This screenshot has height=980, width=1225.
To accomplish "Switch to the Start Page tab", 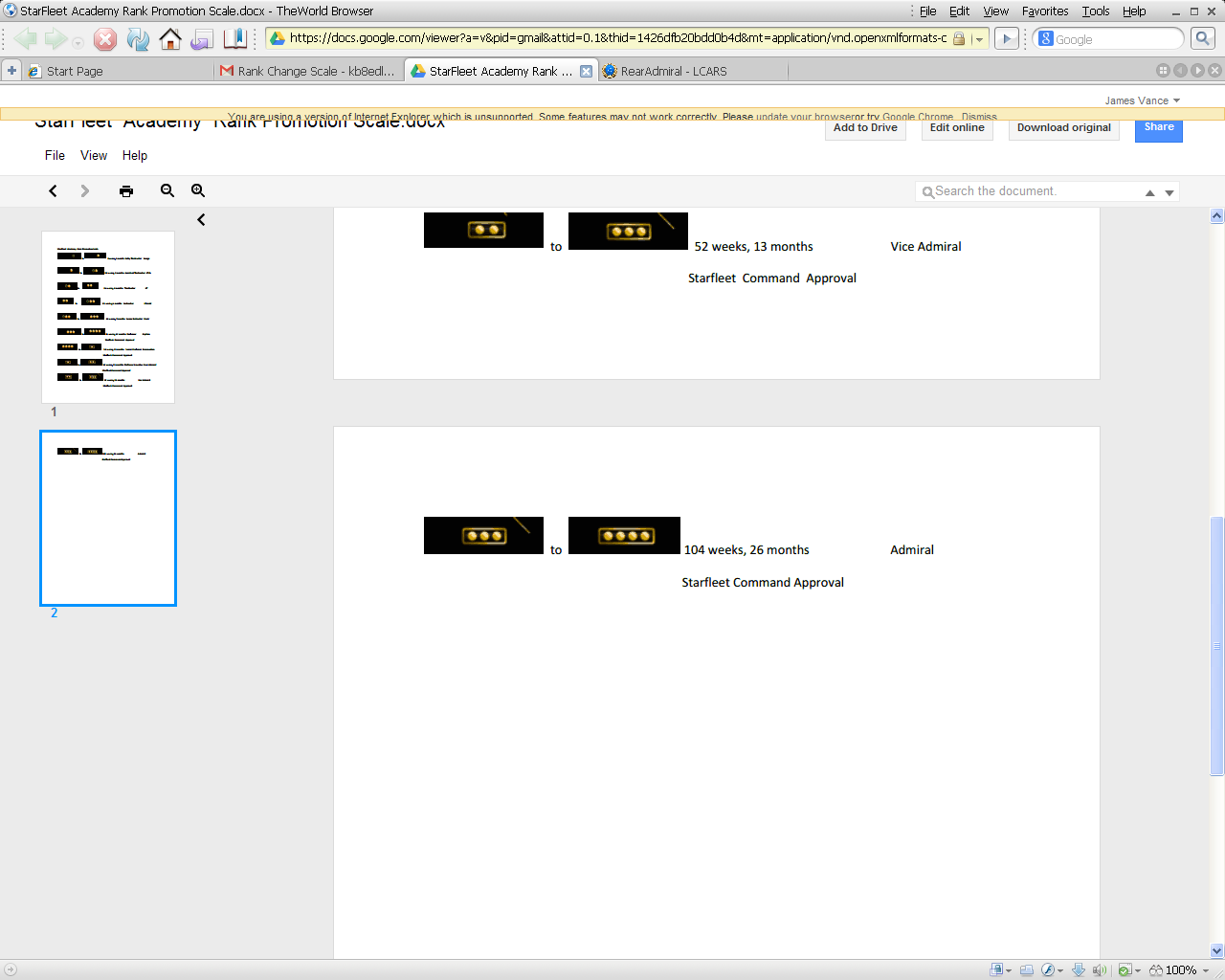I will pos(119,71).
